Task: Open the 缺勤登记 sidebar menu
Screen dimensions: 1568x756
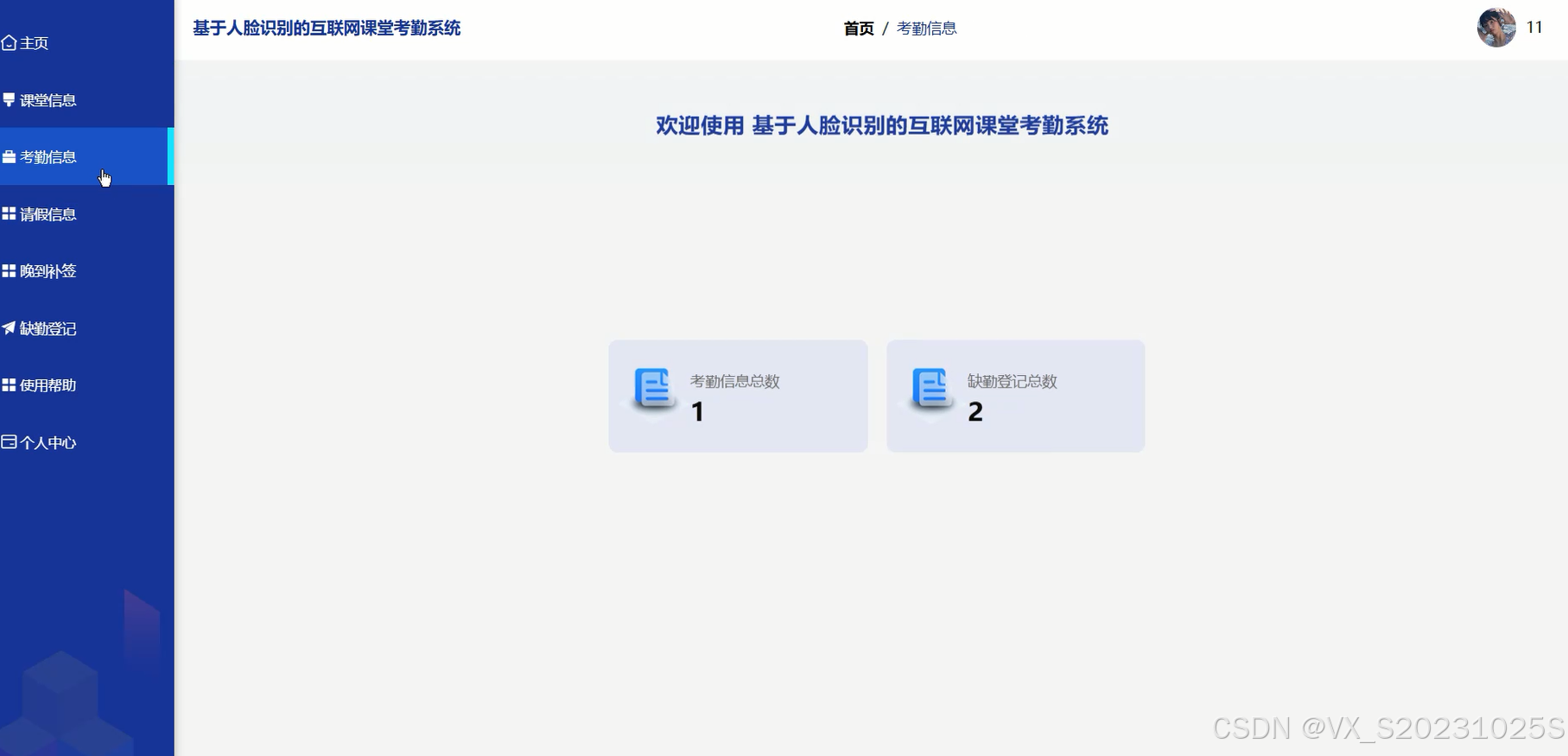Action: 86,327
